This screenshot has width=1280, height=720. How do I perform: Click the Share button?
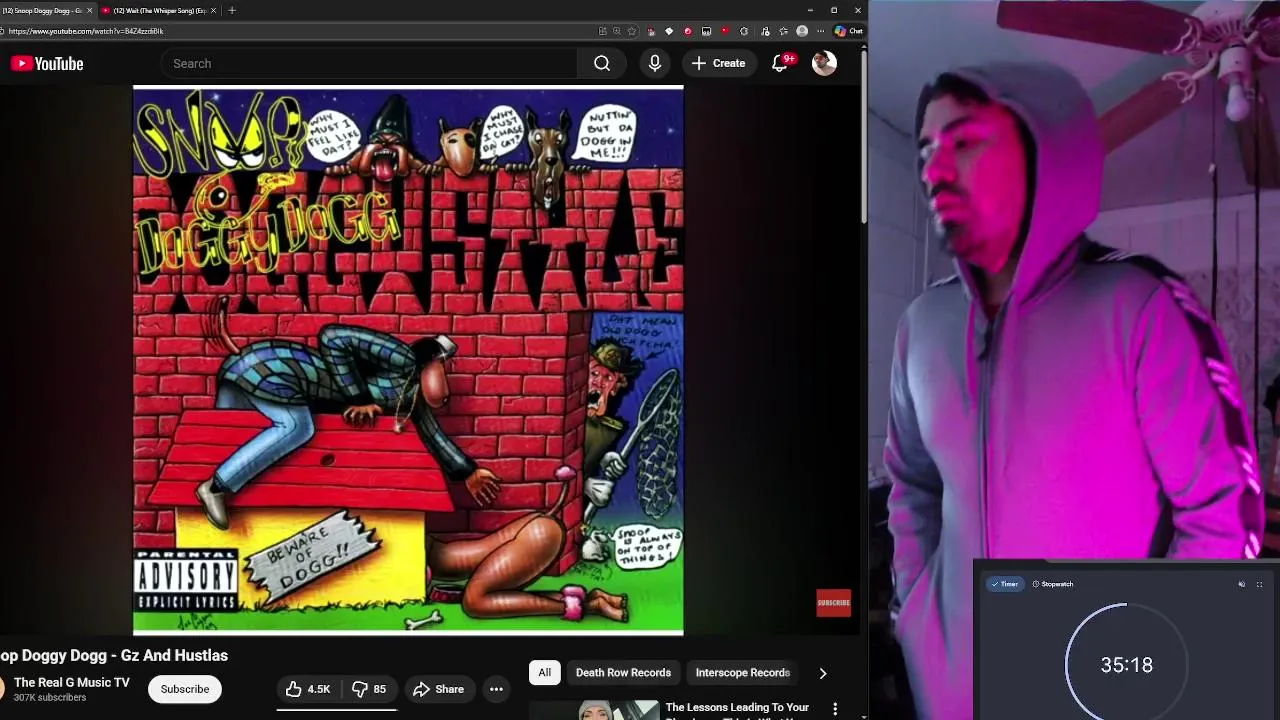coord(439,689)
